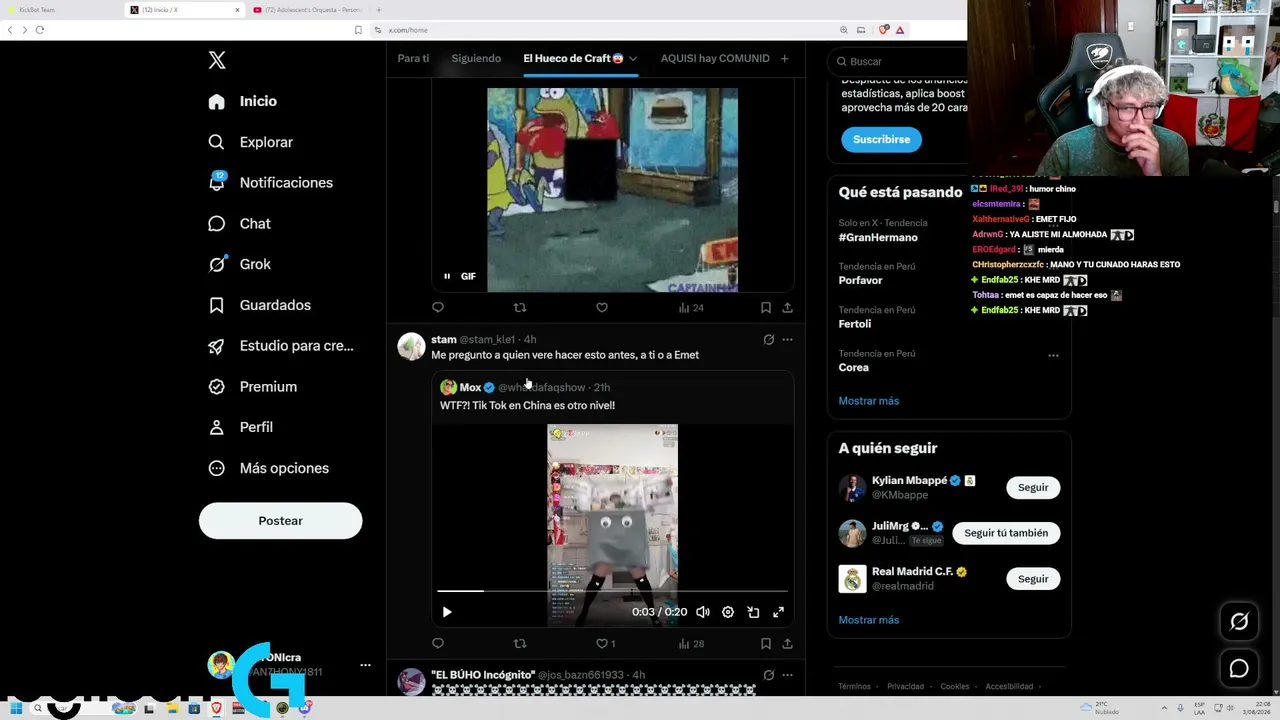Image resolution: width=1280 pixels, height=720 pixels.
Task: Switch to AQUISI hay COMUNID tab
Action: (715, 58)
